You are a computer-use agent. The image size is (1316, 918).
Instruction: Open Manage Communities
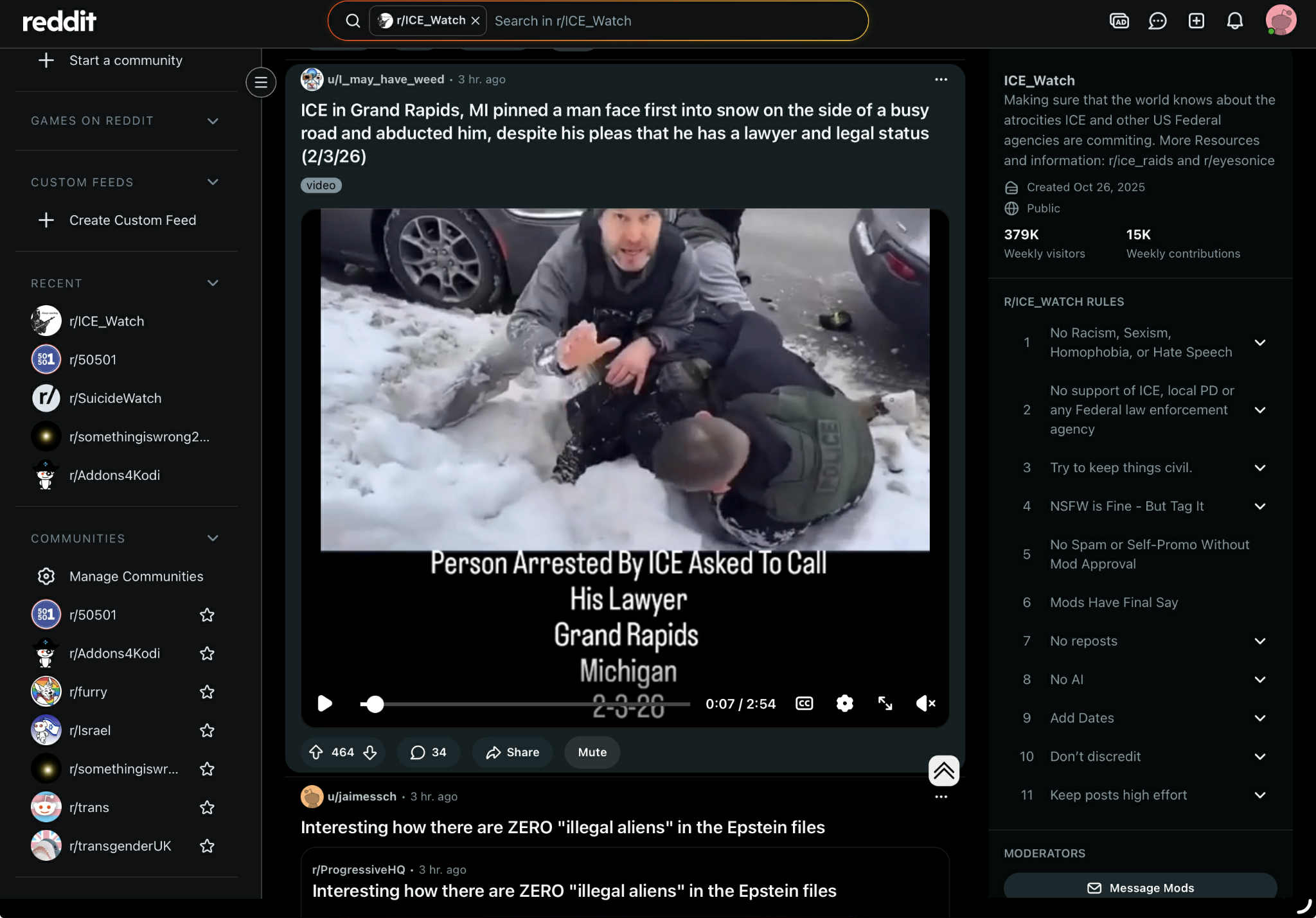pos(136,576)
